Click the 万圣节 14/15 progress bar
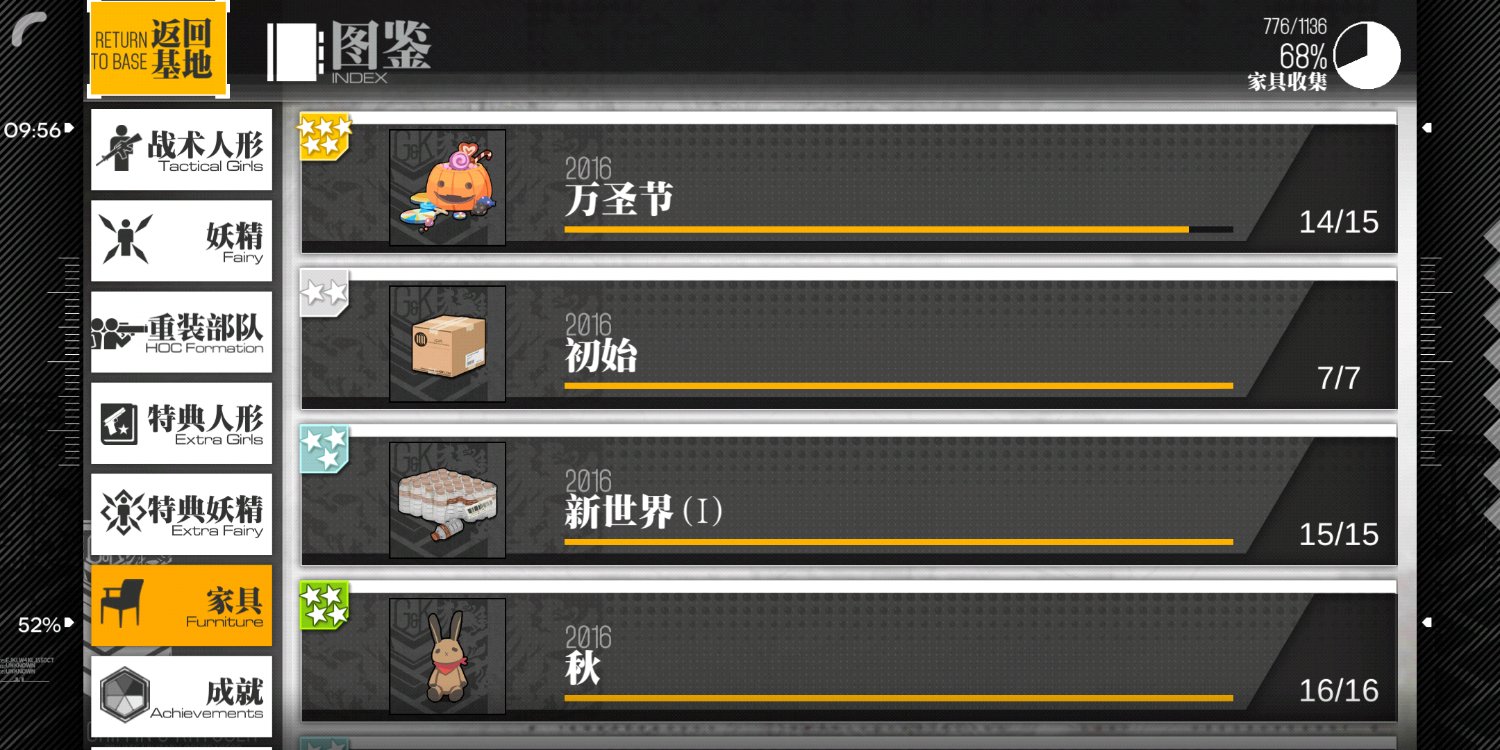Viewport: 1500px width, 750px height. pyautogui.click(x=898, y=230)
